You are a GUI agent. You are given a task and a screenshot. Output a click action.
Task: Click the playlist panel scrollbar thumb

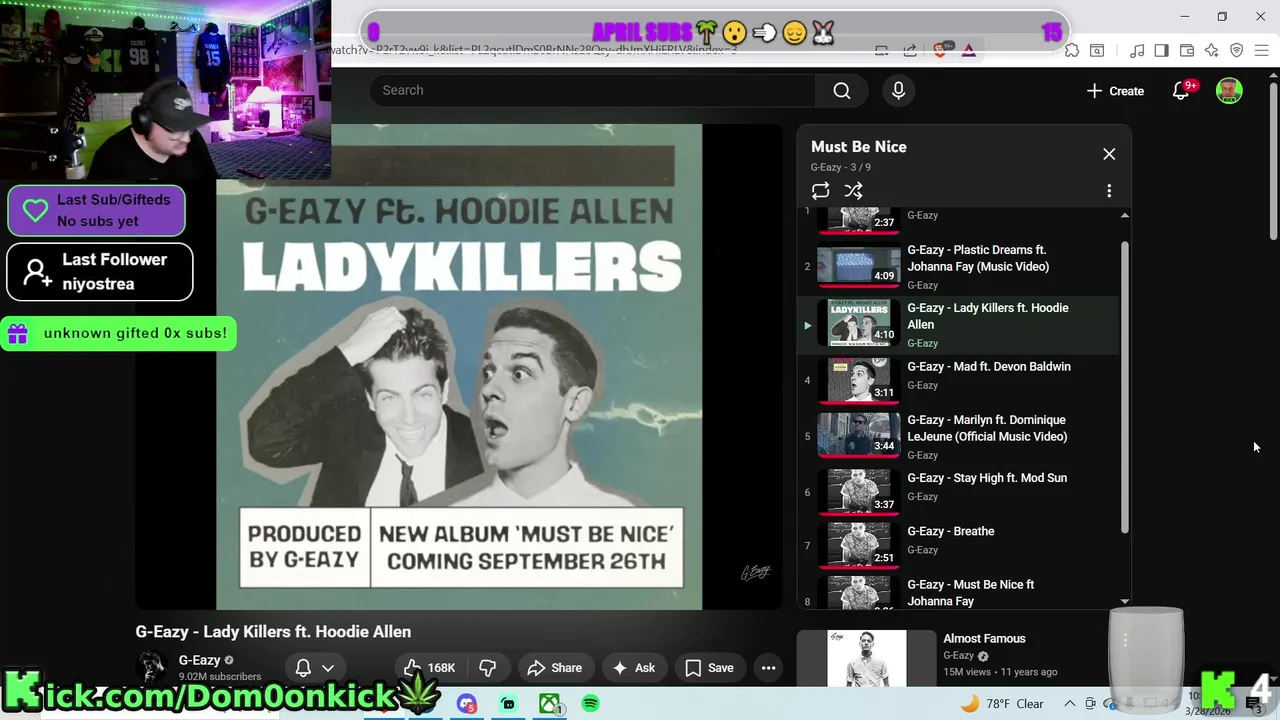click(1124, 386)
